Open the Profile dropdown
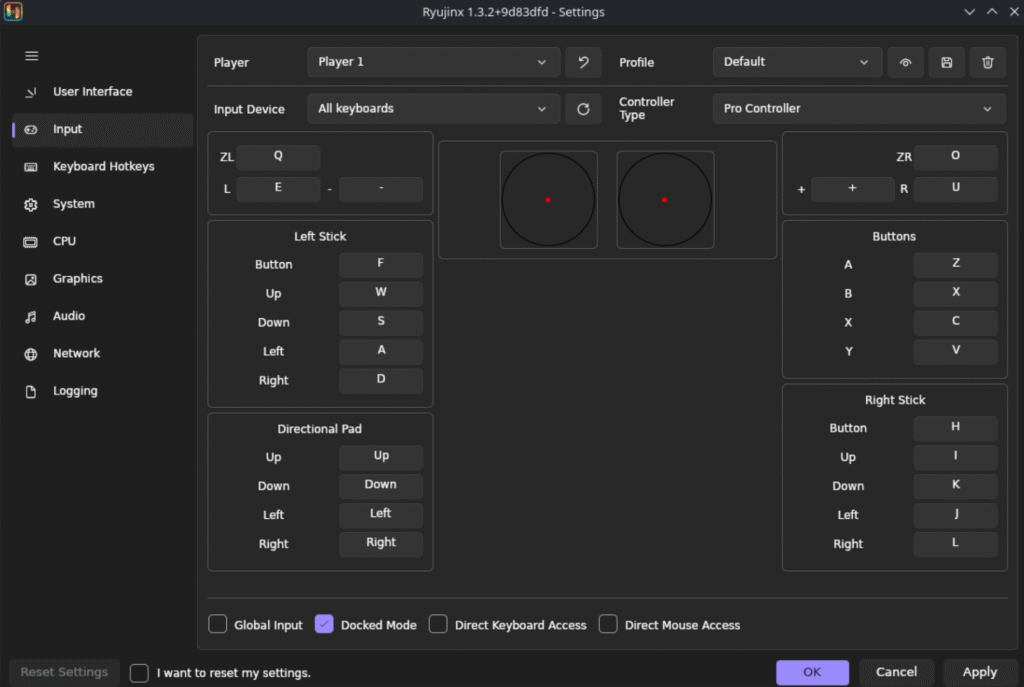This screenshot has width=1024, height=687. [x=797, y=62]
